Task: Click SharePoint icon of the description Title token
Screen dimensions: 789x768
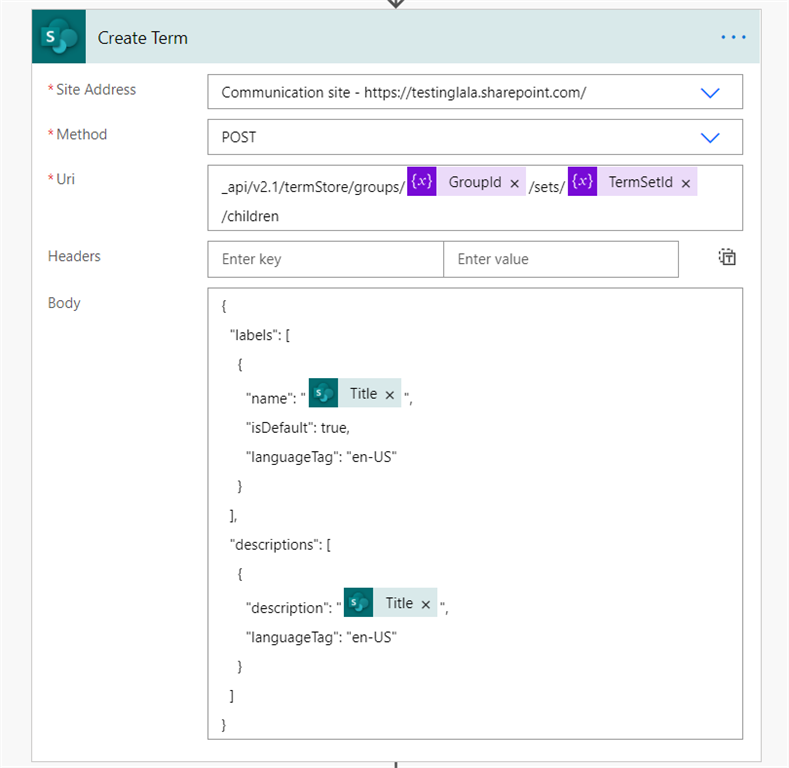Action: pos(358,602)
